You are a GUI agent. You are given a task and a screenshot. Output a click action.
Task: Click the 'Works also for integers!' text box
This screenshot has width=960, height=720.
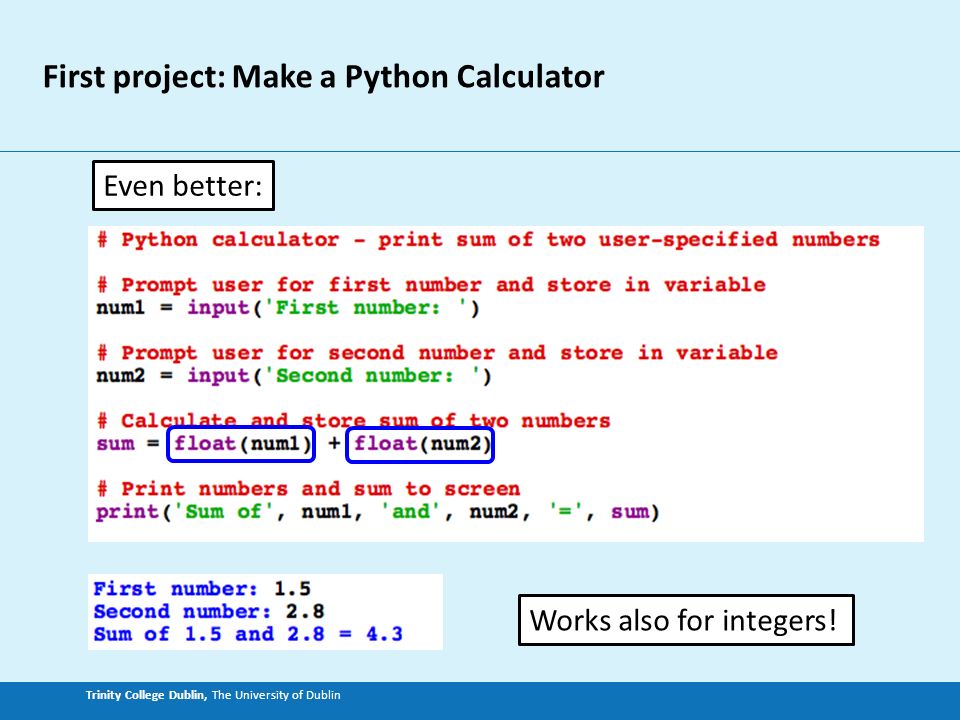pyautogui.click(x=686, y=620)
